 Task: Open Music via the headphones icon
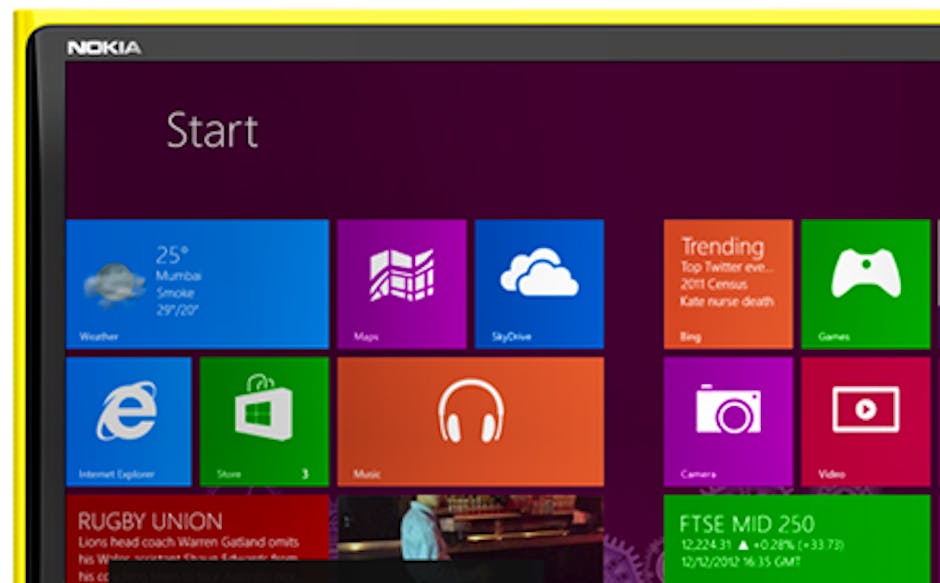pyautogui.click(x=470, y=411)
